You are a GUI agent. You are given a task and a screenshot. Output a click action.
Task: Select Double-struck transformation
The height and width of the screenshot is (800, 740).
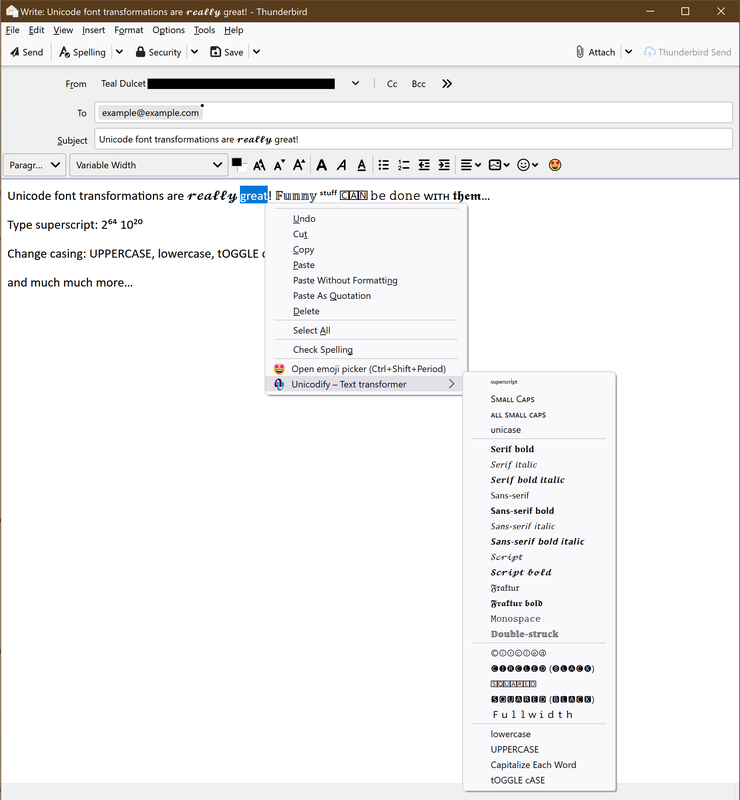click(x=539, y=634)
